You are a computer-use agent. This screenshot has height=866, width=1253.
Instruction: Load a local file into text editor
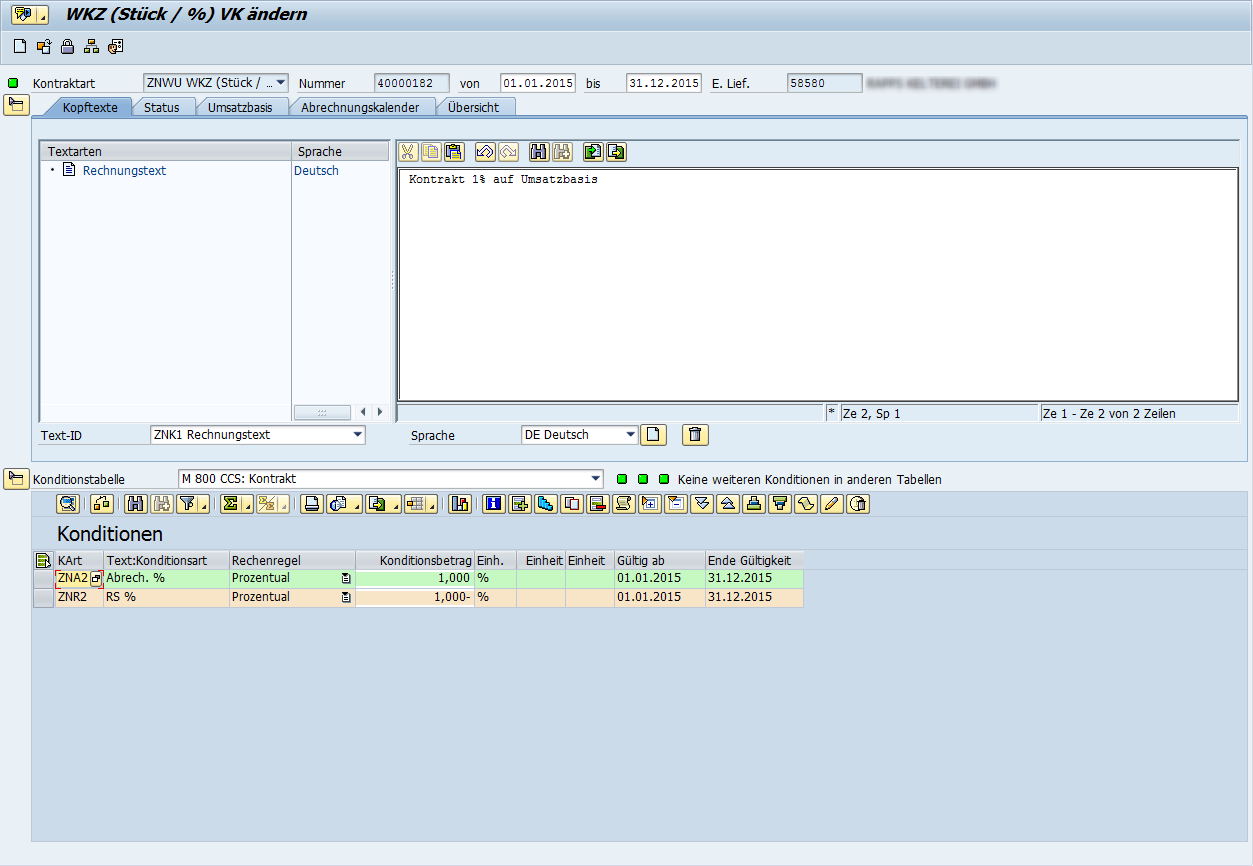tap(593, 152)
